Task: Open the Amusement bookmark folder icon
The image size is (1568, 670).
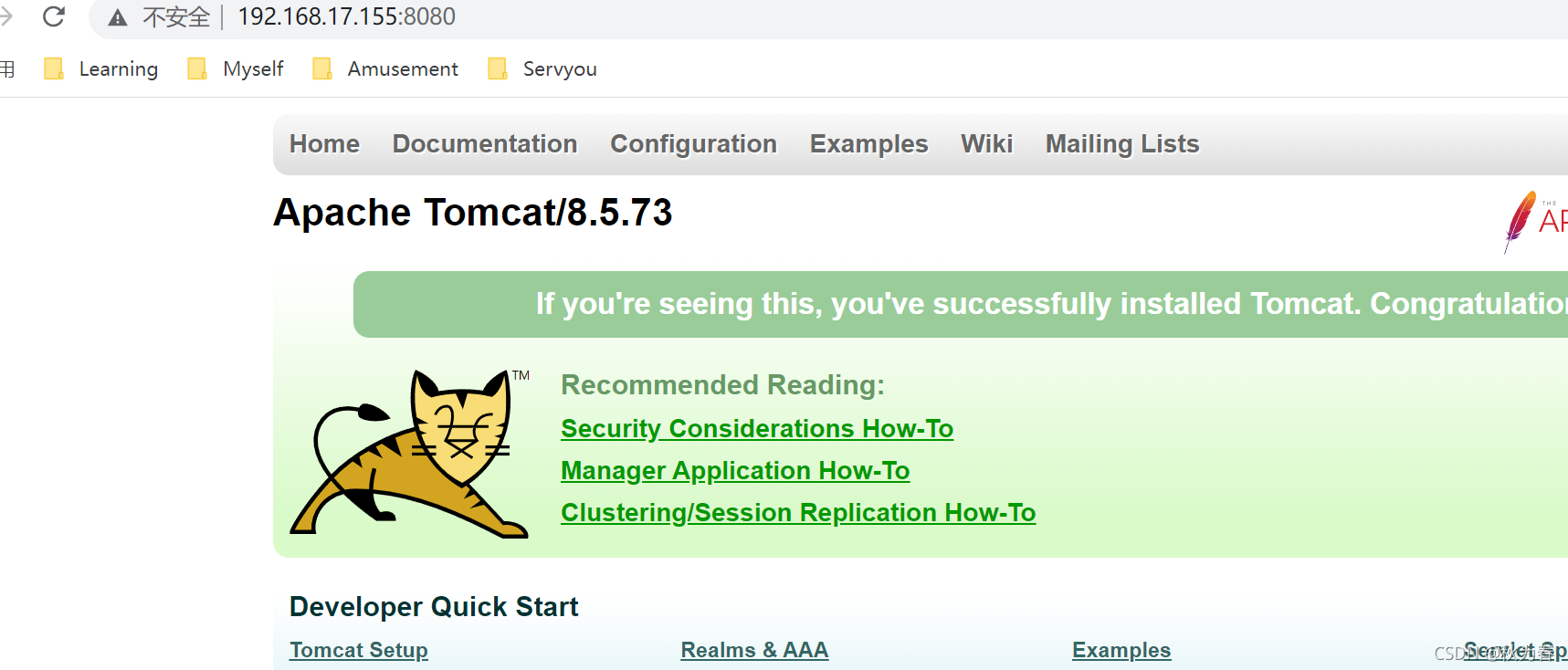Action: point(322,68)
